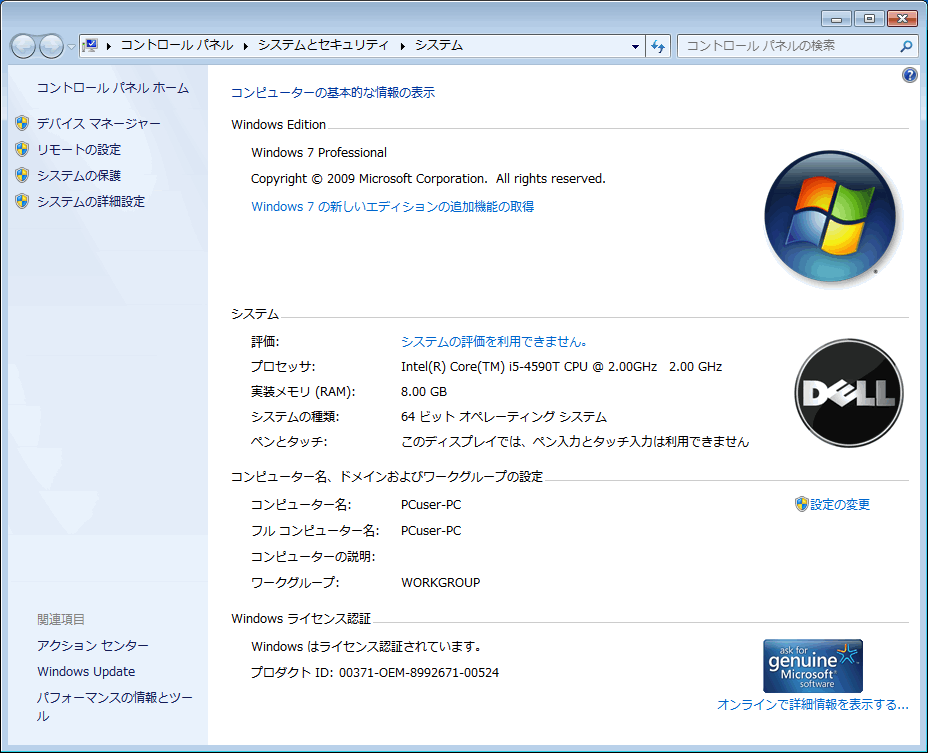Click computer name value next to コンピューター名:

pyautogui.click(x=431, y=505)
